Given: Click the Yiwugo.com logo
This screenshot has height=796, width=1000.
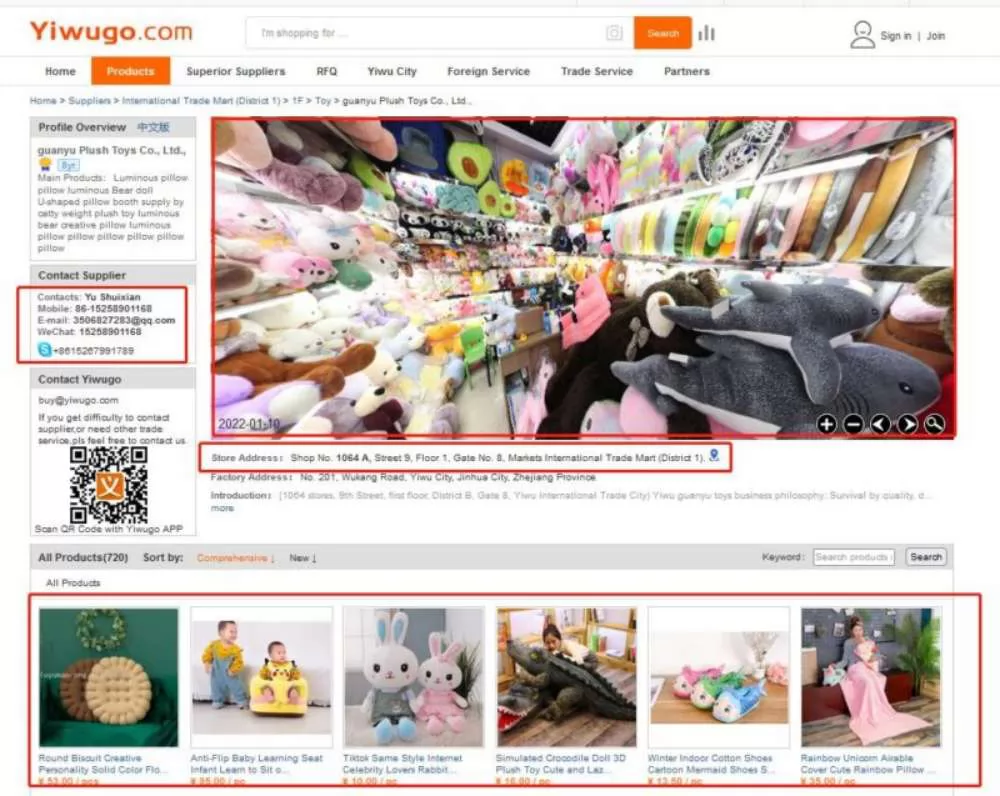Looking at the screenshot, I should (111, 31).
